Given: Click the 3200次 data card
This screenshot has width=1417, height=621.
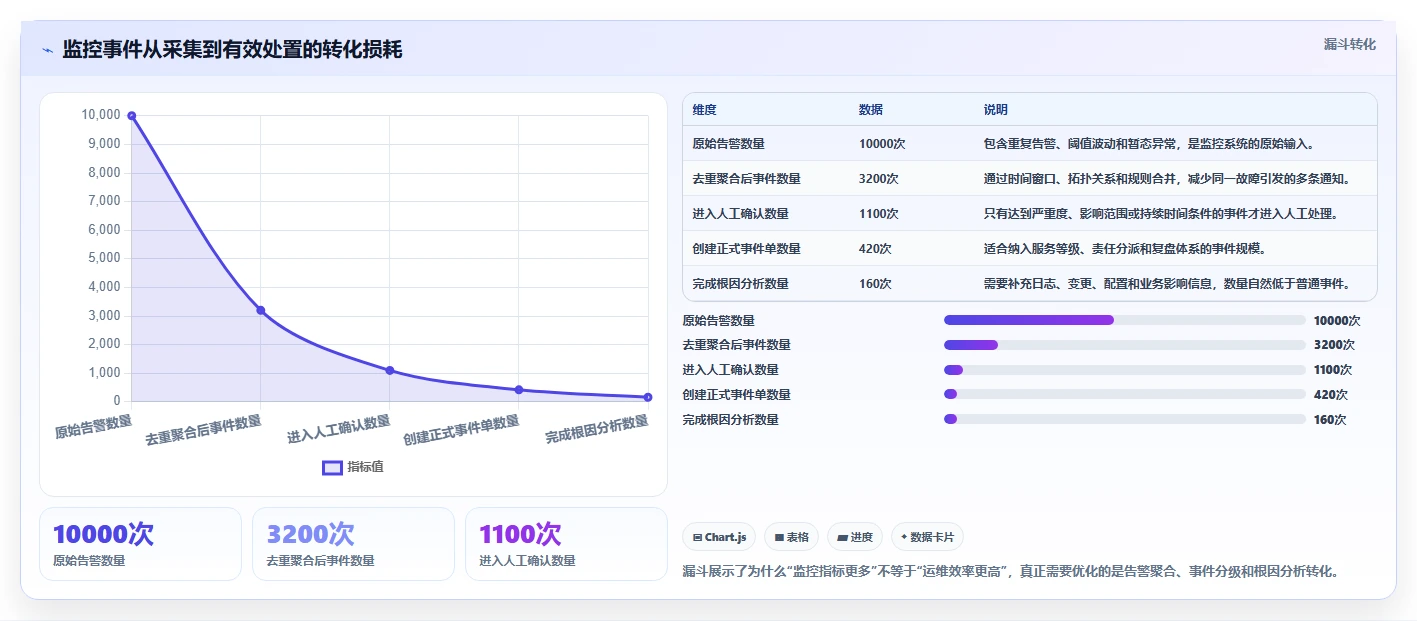Looking at the screenshot, I should tap(353, 544).
